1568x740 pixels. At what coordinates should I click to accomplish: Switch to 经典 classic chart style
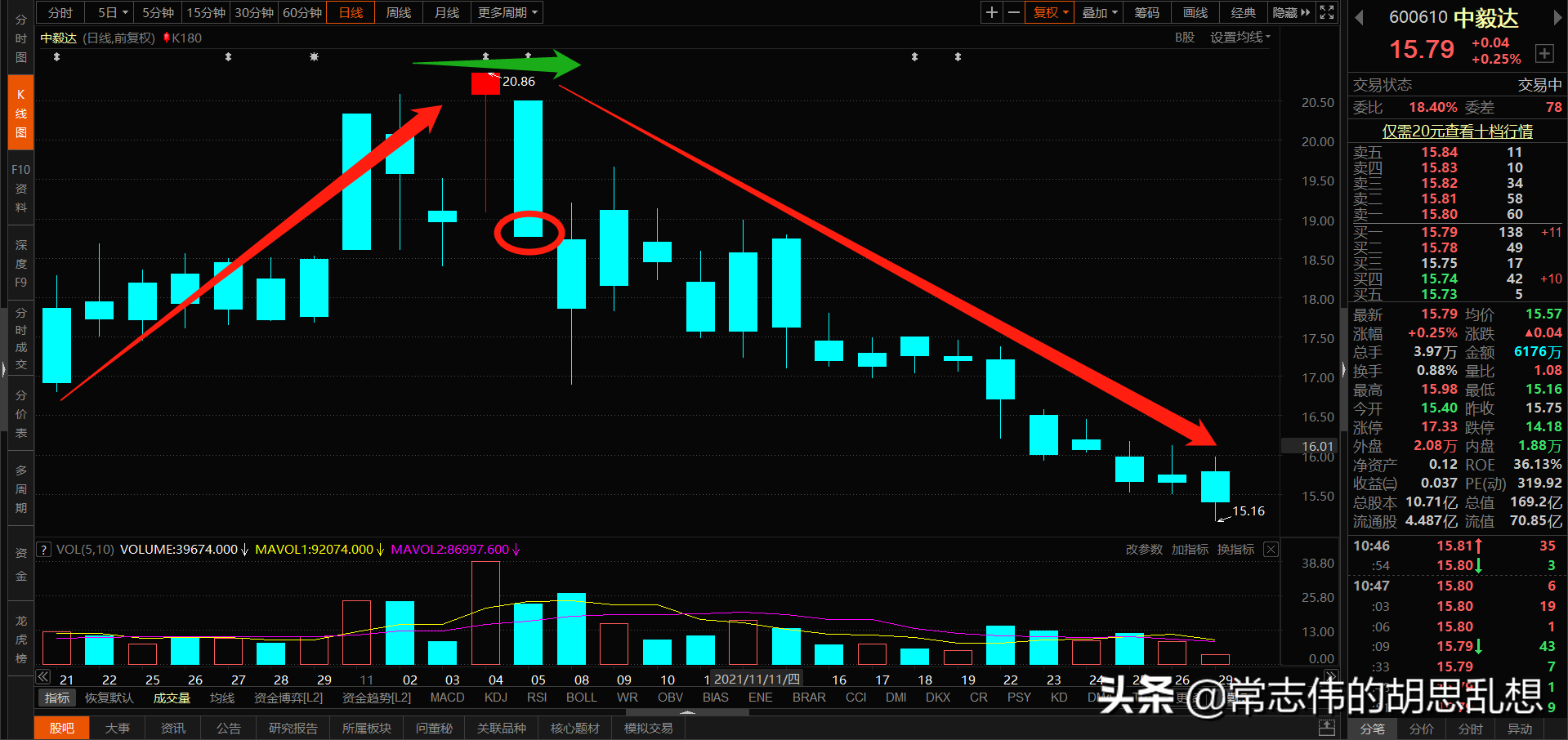tap(1243, 12)
